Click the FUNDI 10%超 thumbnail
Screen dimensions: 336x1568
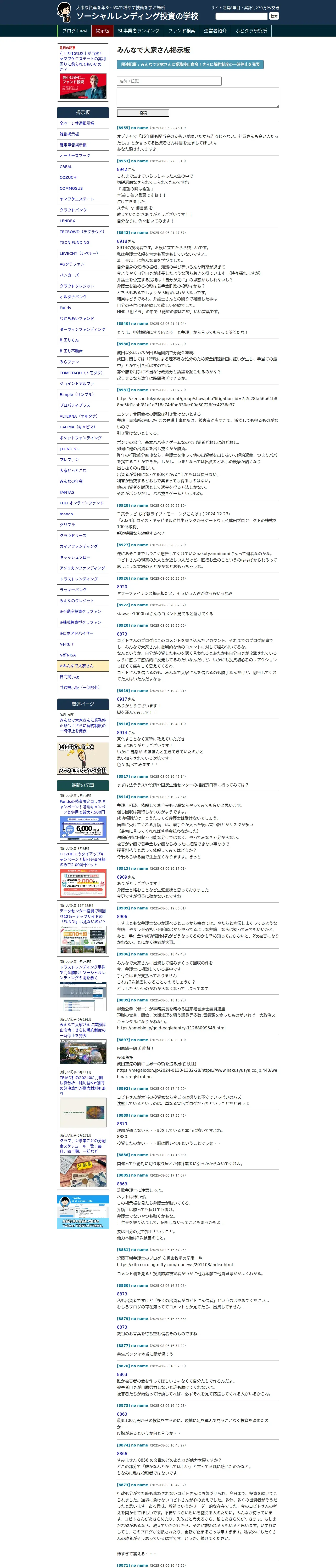(83, 939)
